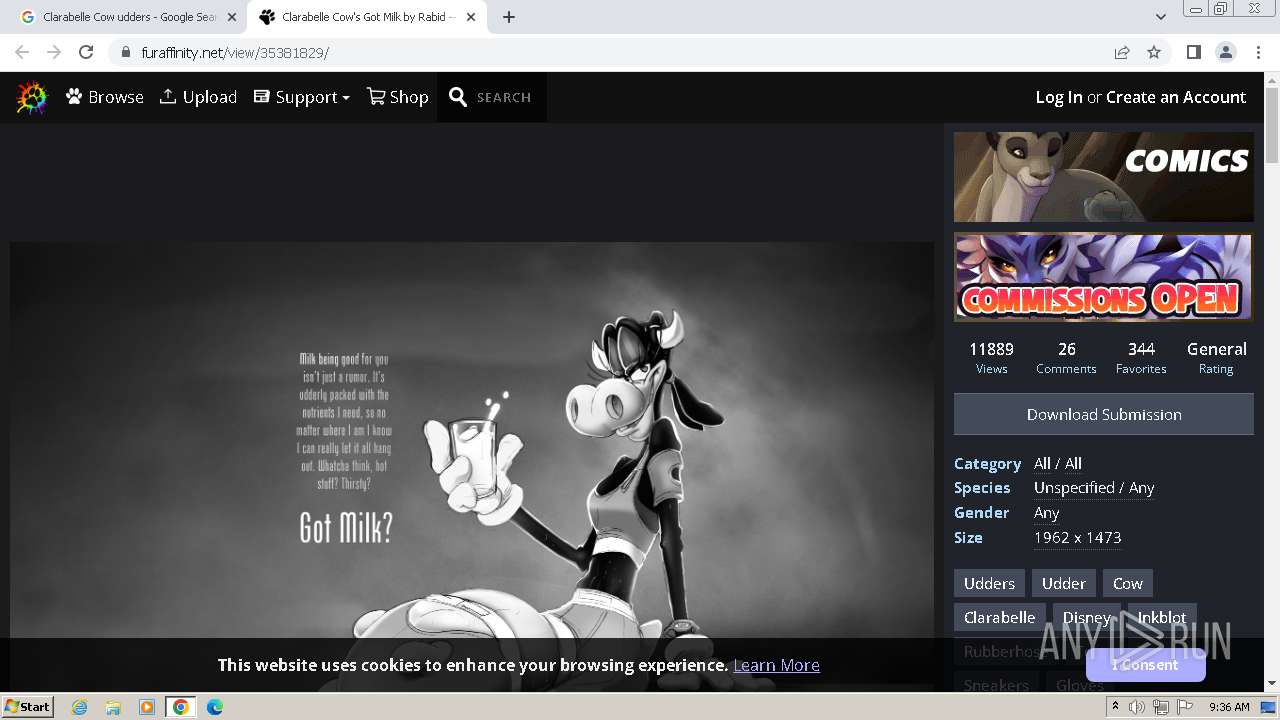
Task: Click the Chrome taskbar icon
Action: click(181, 707)
